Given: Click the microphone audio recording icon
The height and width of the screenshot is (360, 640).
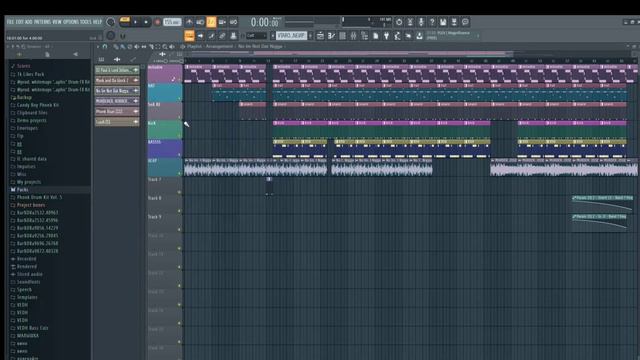Looking at the screenshot, I should coord(421,22).
